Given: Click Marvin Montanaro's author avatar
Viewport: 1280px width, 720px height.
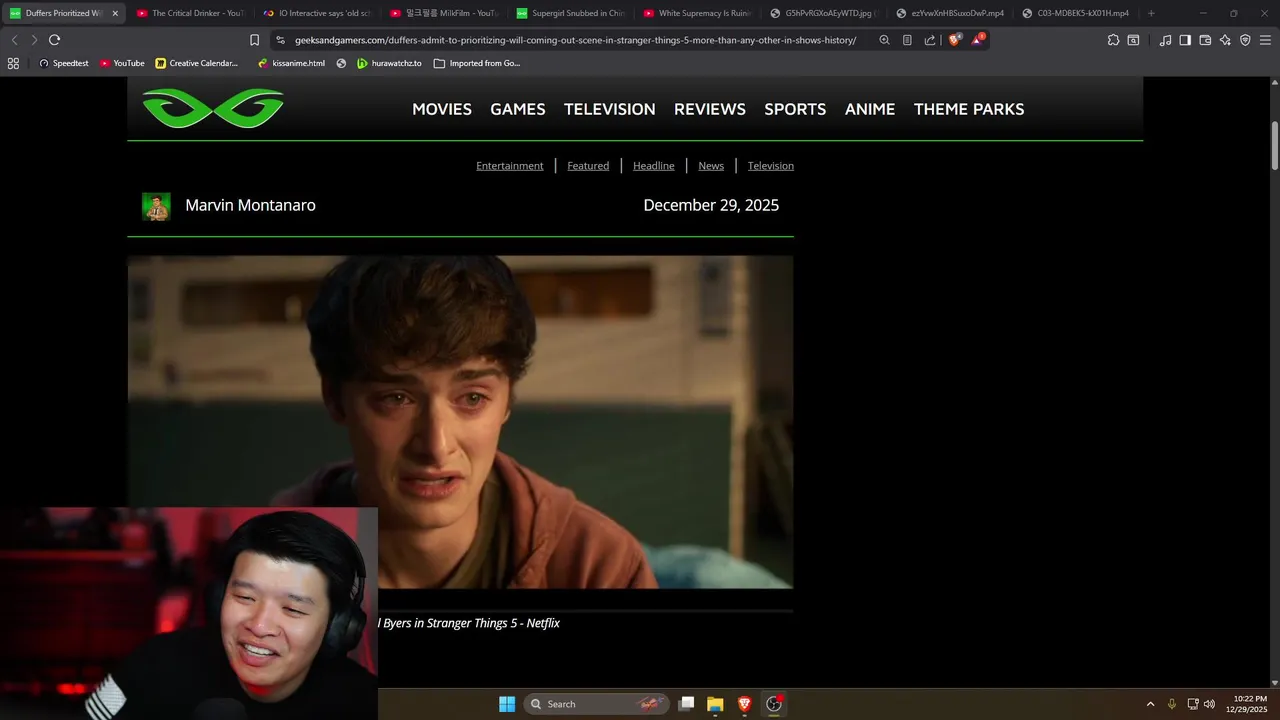Looking at the screenshot, I should (x=156, y=206).
